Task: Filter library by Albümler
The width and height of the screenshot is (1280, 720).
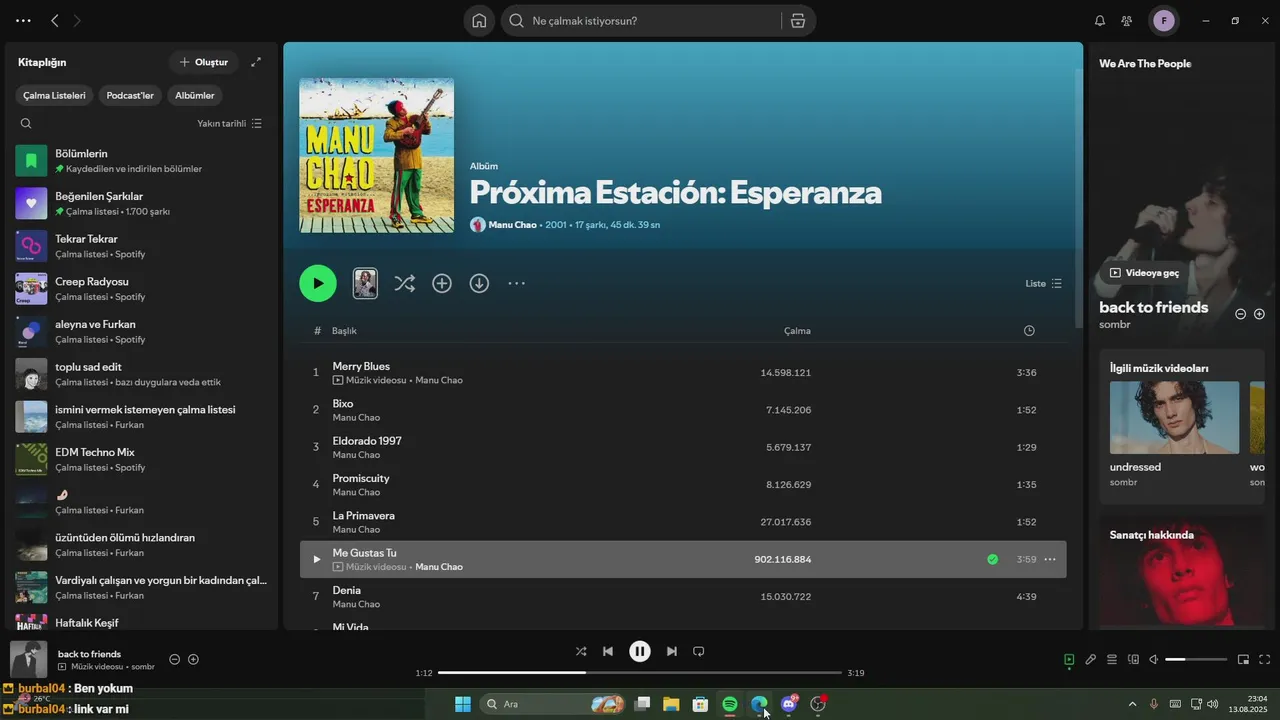Action: [x=195, y=96]
